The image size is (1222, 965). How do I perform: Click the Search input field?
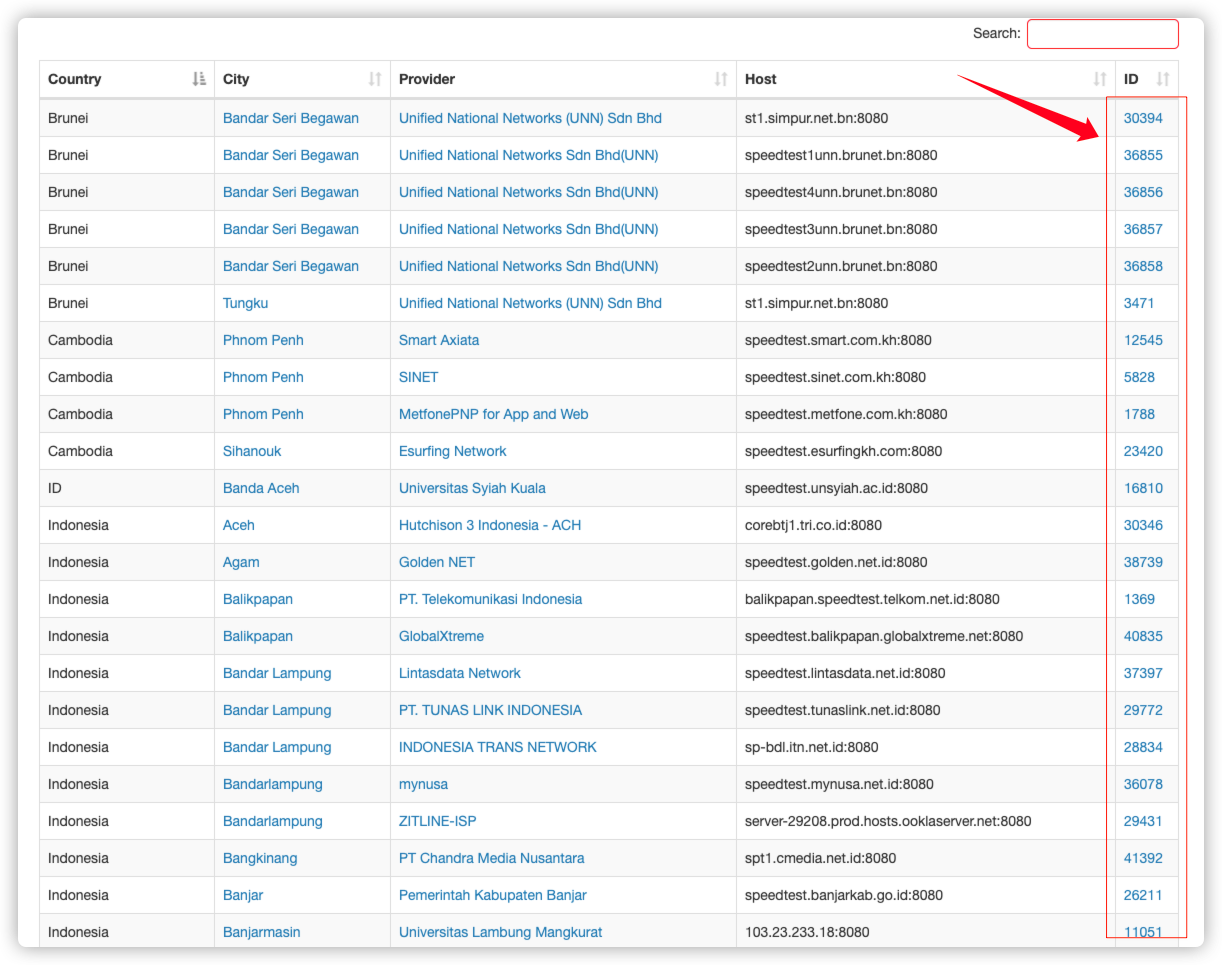1102,34
